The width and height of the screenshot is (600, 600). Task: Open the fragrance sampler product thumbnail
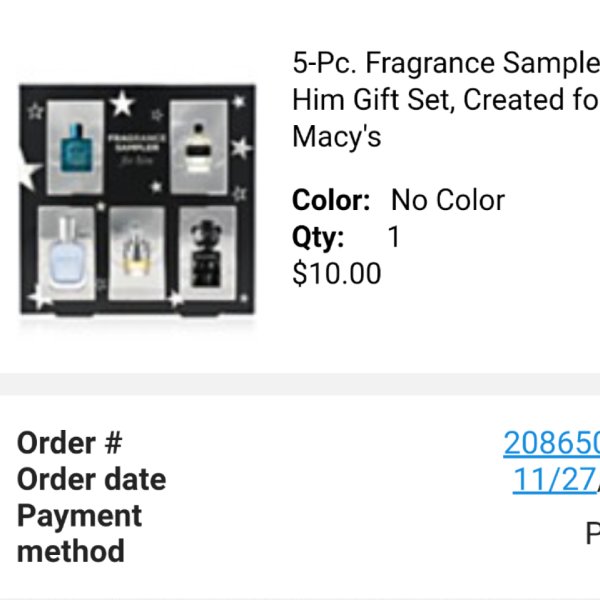[x=137, y=200]
